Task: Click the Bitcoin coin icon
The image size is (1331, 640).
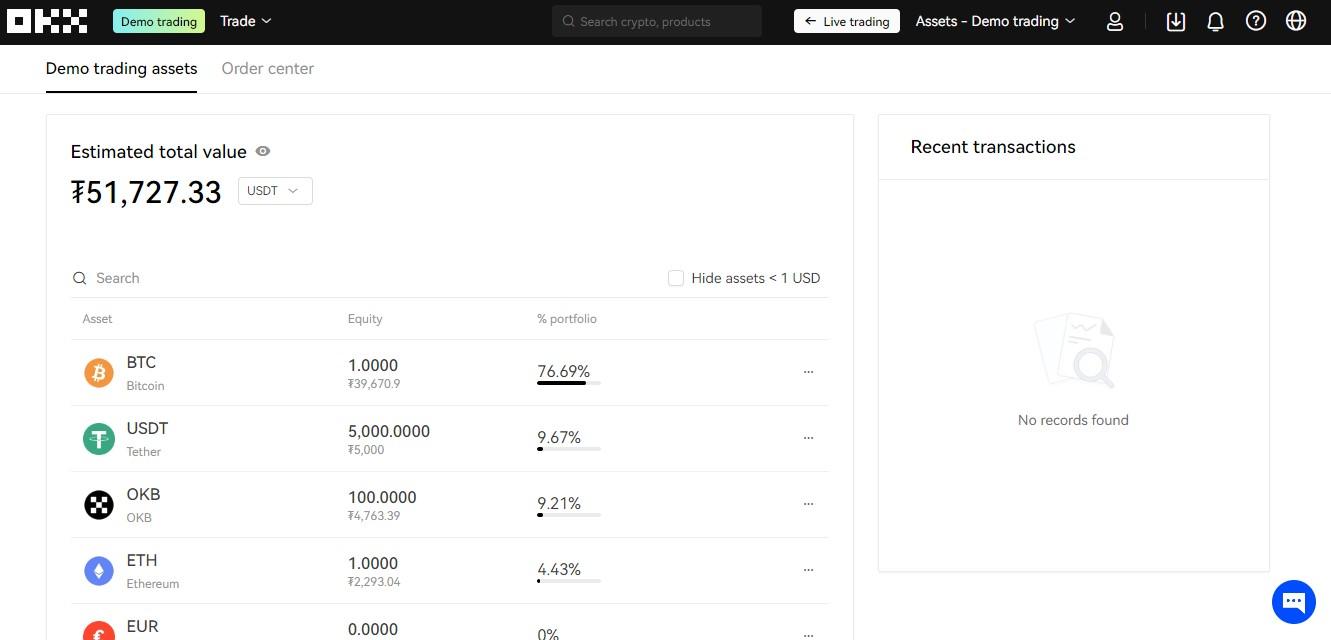Action: pyautogui.click(x=98, y=373)
